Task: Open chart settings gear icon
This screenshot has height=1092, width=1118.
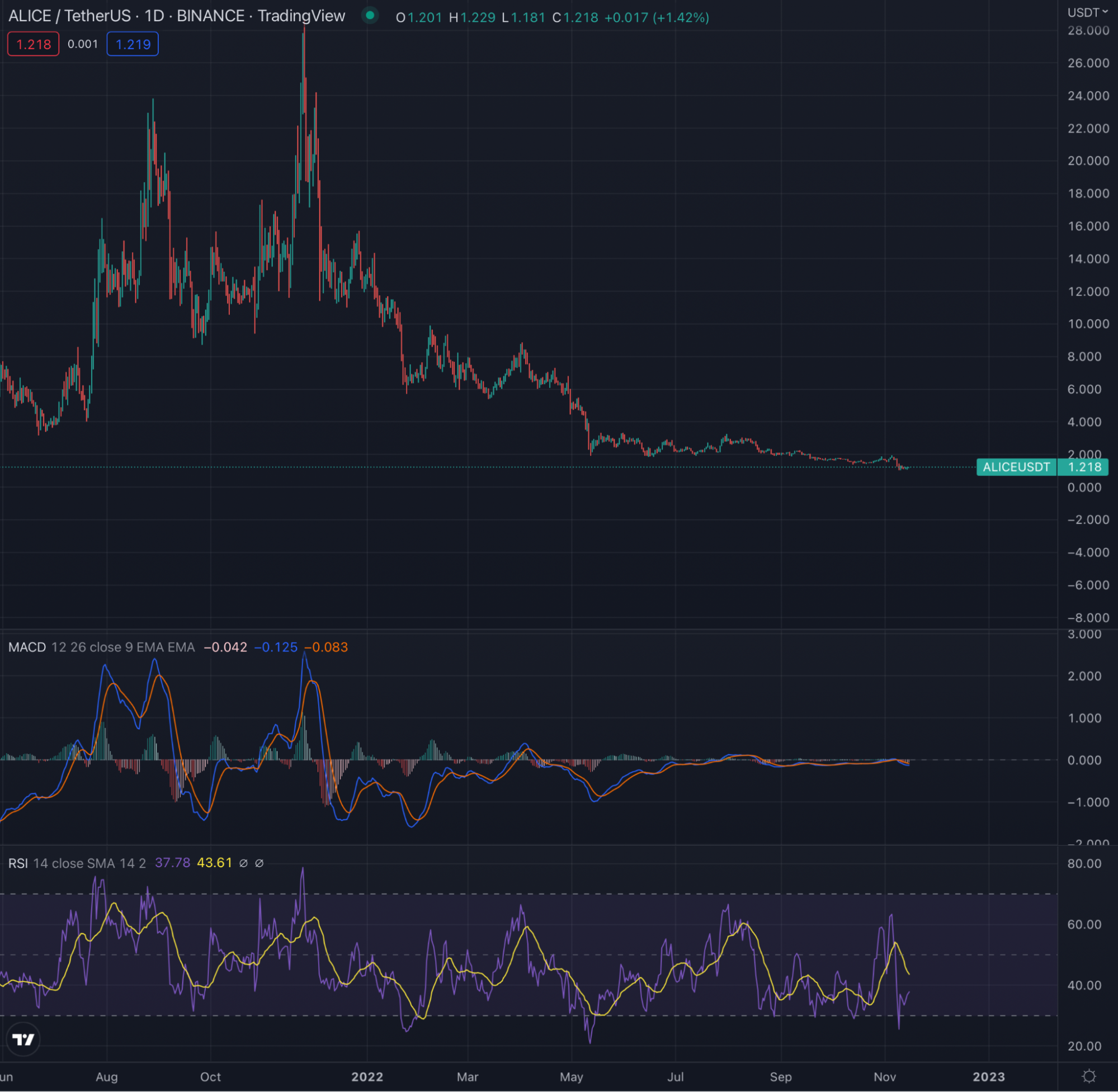Action: 1088,1076
